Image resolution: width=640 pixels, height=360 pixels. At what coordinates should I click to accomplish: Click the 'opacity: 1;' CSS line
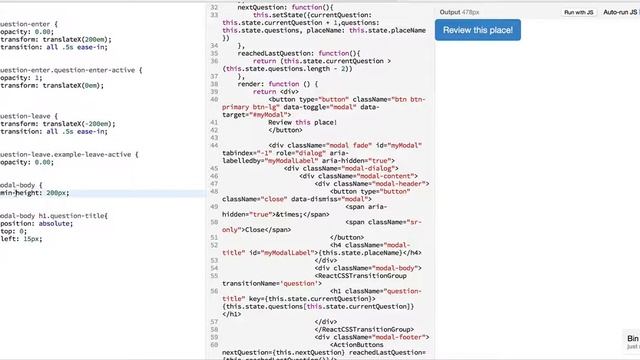pyautogui.click(x=21, y=78)
